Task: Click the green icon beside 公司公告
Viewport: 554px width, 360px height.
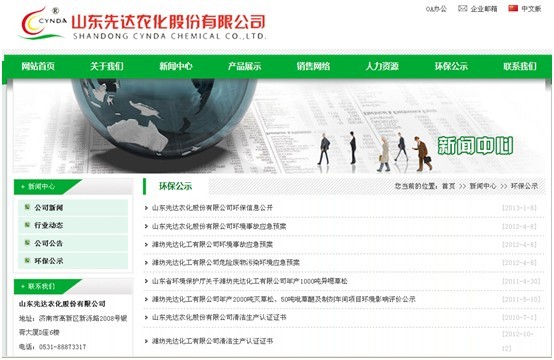Action: click(x=27, y=243)
